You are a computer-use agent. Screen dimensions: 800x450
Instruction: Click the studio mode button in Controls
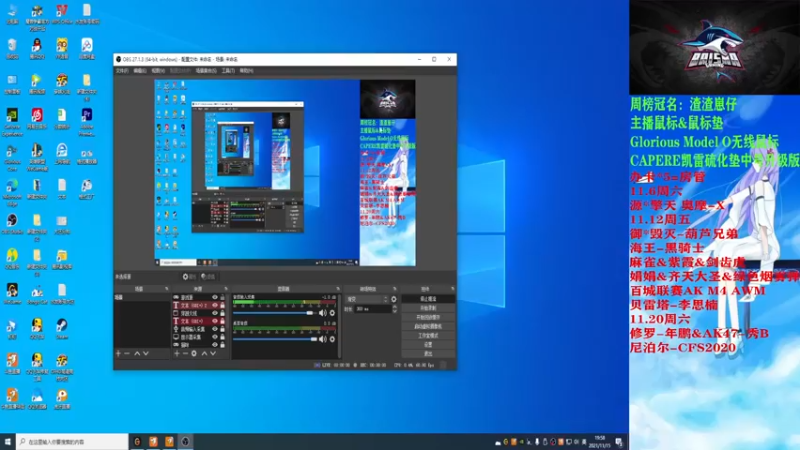428,336
